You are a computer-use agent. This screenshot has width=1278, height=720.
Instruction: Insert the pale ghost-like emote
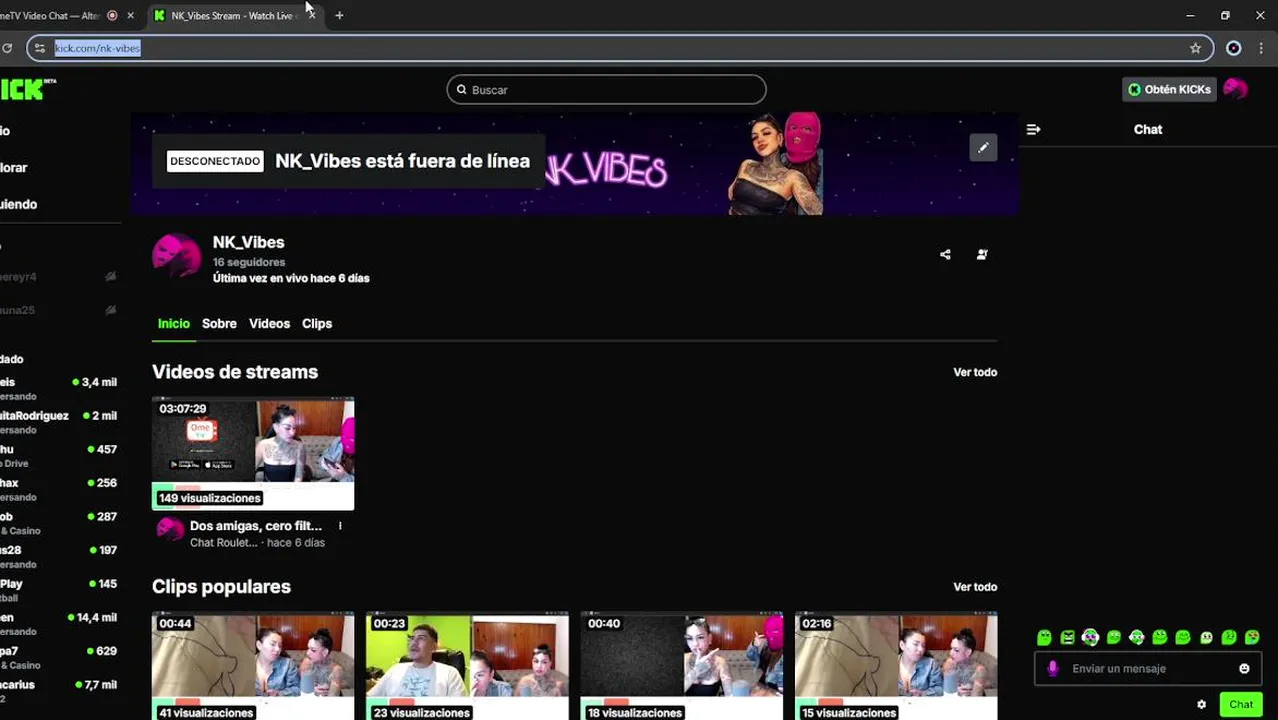(1206, 637)
